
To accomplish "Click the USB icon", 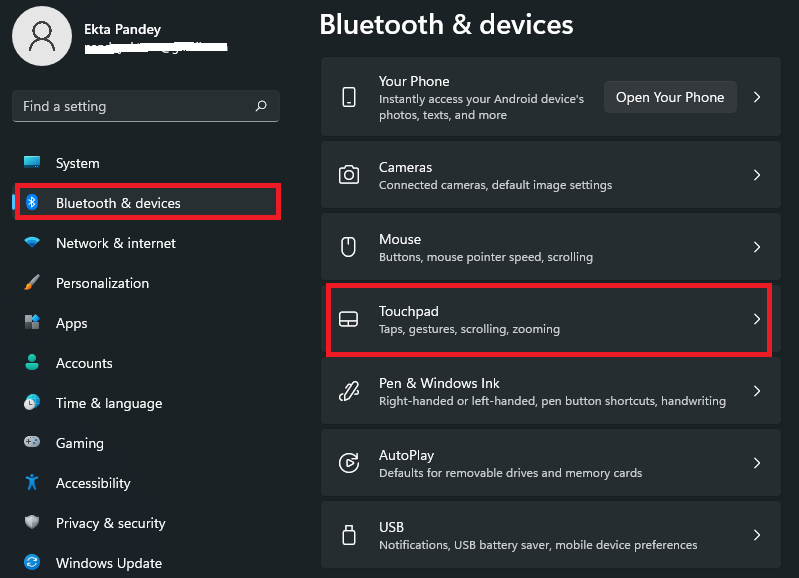I will click(349, 535).
